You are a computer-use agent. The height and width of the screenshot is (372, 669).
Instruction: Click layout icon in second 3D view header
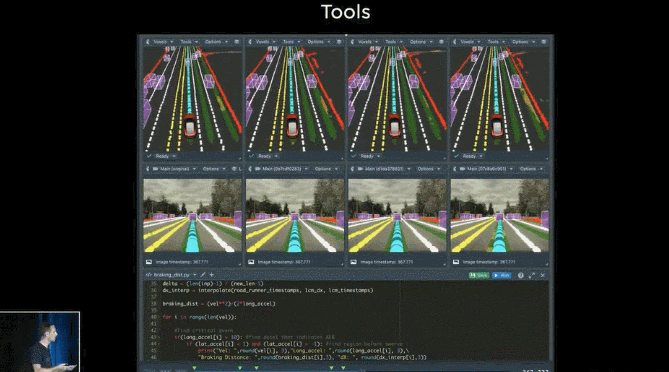[339, 42]
